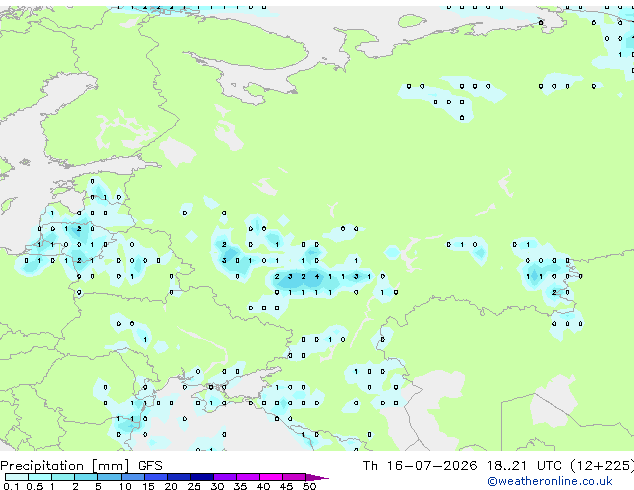The image size is (634, 490).
Task: Pick the legend swatch between 45 and 50
Action: point(294,477)
